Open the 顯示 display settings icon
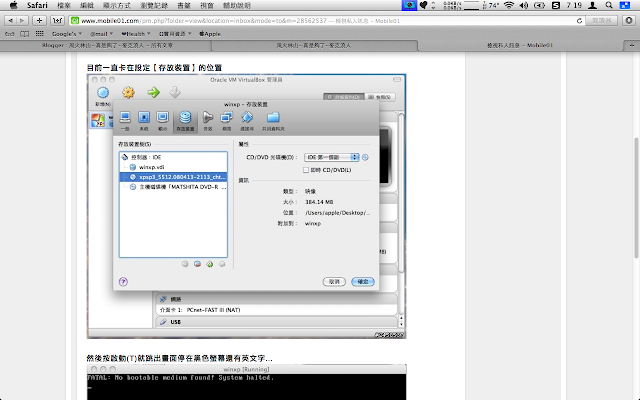This screenshot has width=640, height=400. [x=162, y=121]
